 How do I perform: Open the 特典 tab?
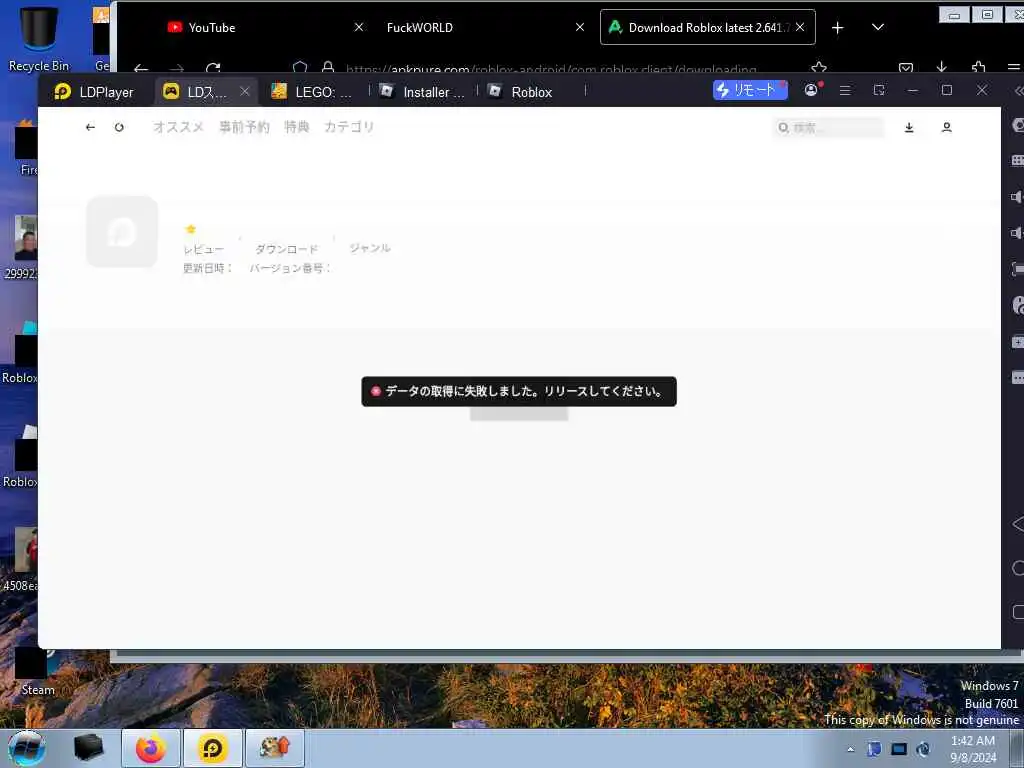[296, 127]
